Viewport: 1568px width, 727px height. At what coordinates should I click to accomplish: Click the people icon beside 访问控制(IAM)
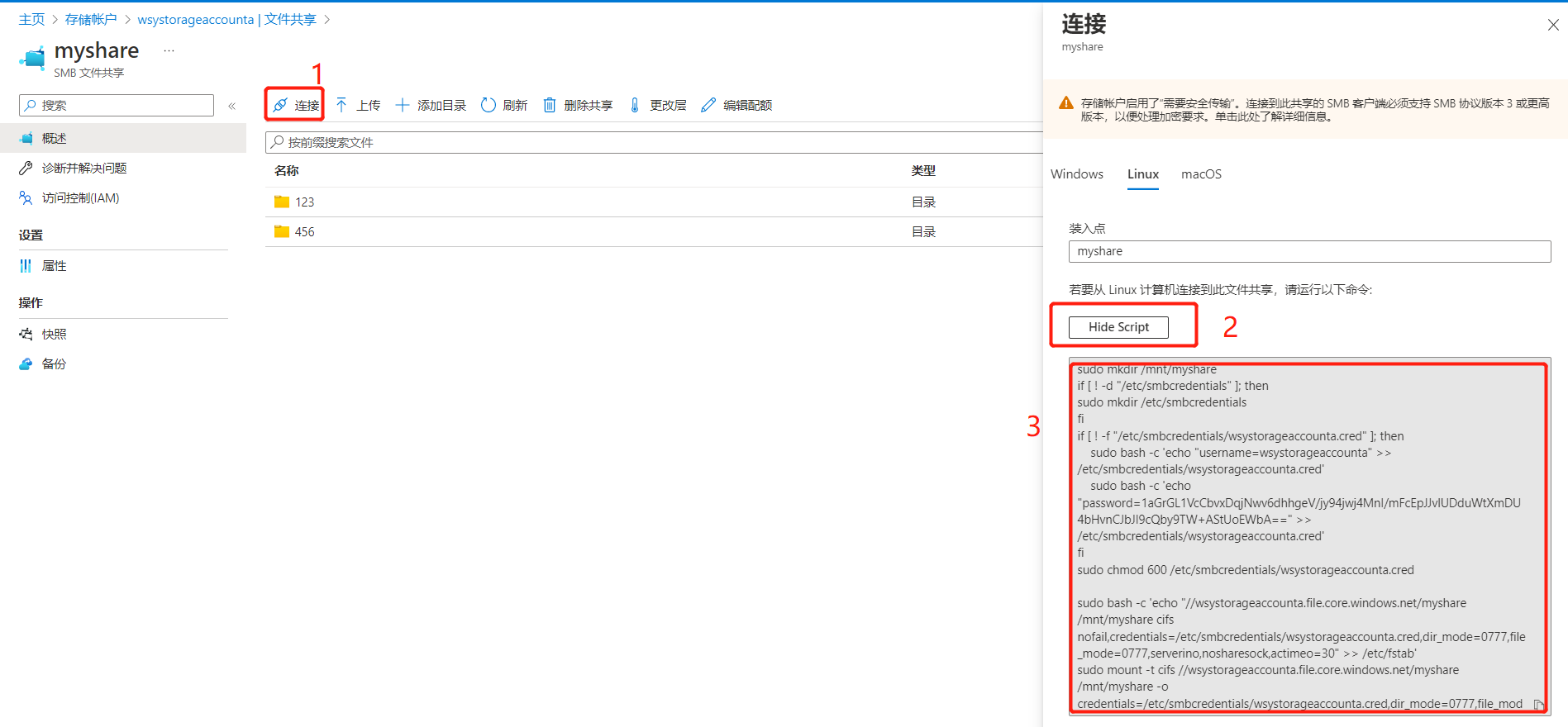(x=26, y=197)
